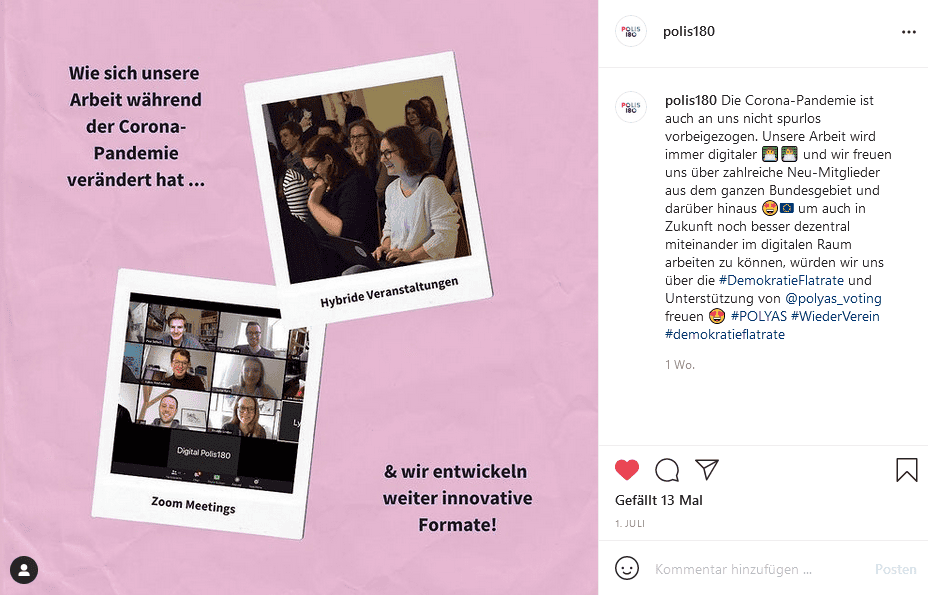Open the lowercase #demokratieflatrate hashtag
The image size is (928, 595).
tap(724, 335)
